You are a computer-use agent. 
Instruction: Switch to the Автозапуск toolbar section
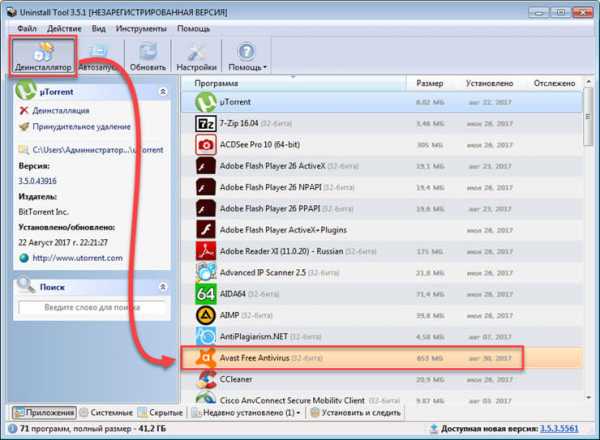coord(98,55)
